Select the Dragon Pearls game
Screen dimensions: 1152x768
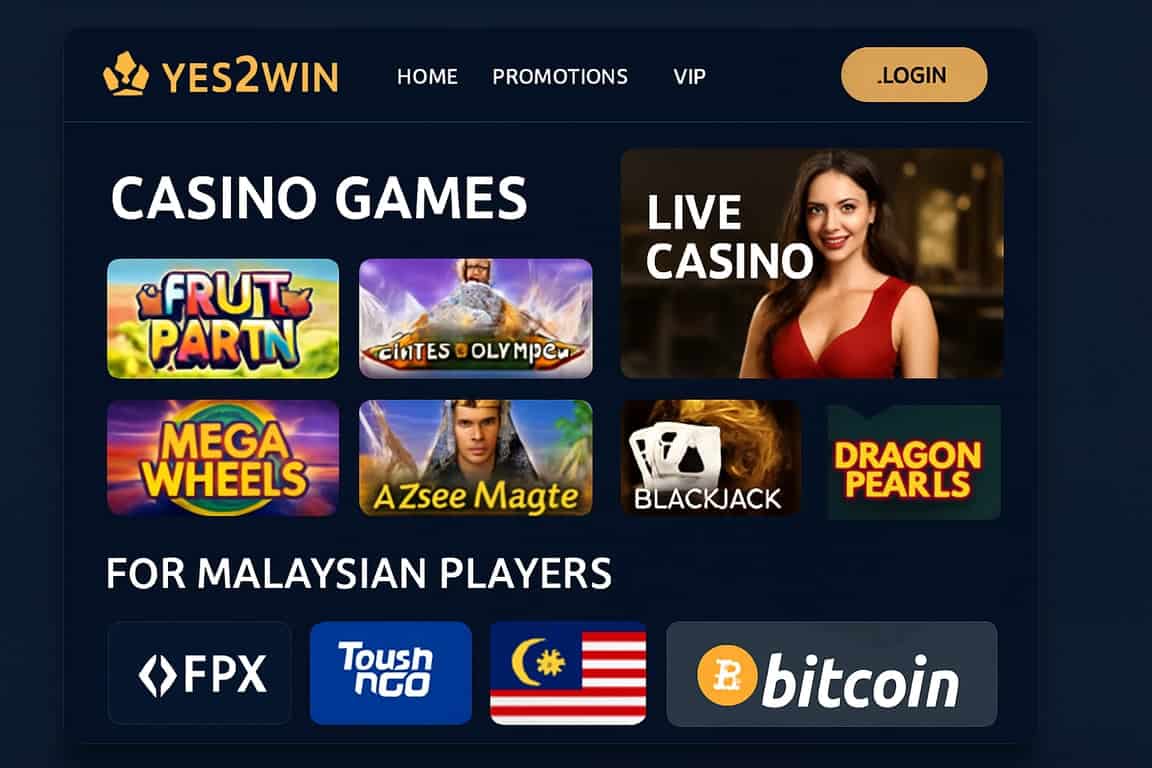913,462
